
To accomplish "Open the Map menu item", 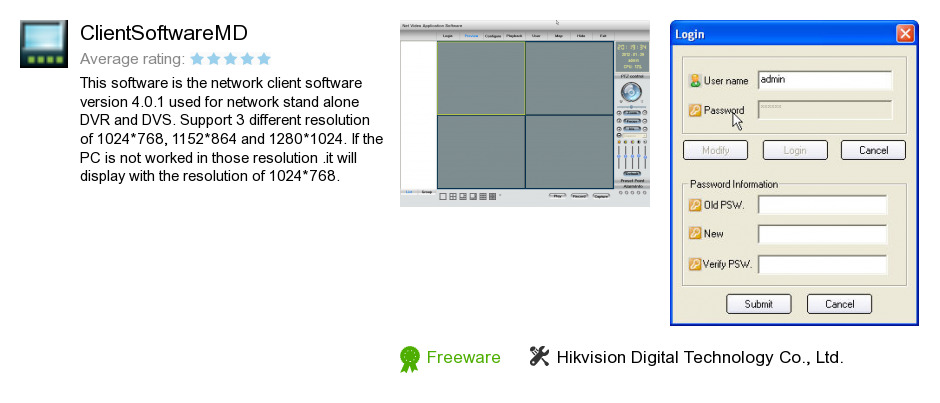I will (x=559, y=36).
